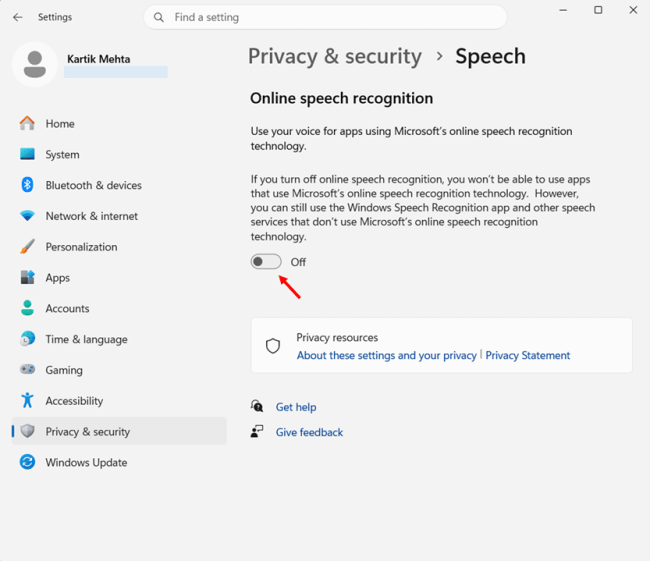Click the Personalization paintbrush icon

pos(27,246)
